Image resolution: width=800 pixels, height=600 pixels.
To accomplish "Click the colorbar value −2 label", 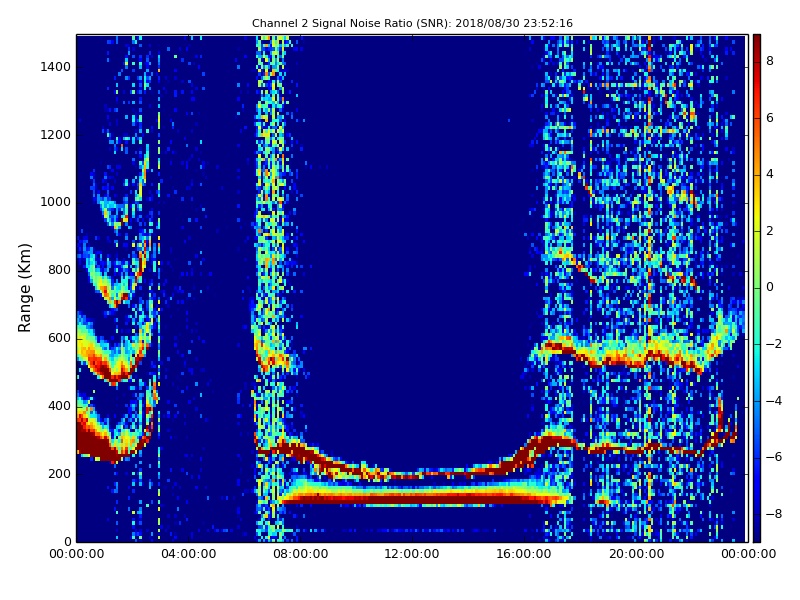I will (x=774, y=344).
